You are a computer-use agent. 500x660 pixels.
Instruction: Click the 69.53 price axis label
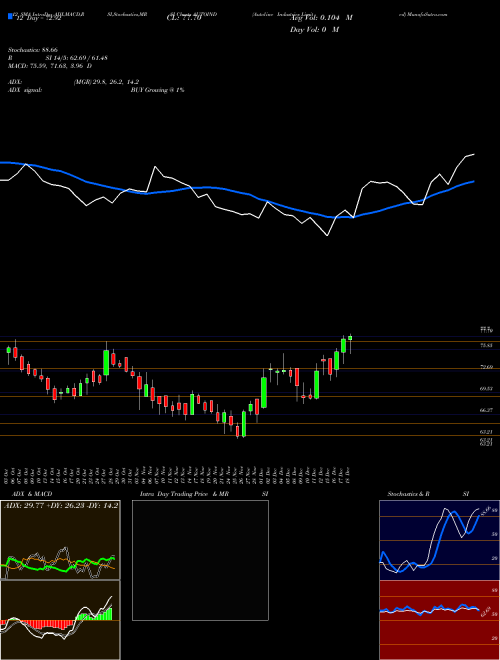[486, 389]
